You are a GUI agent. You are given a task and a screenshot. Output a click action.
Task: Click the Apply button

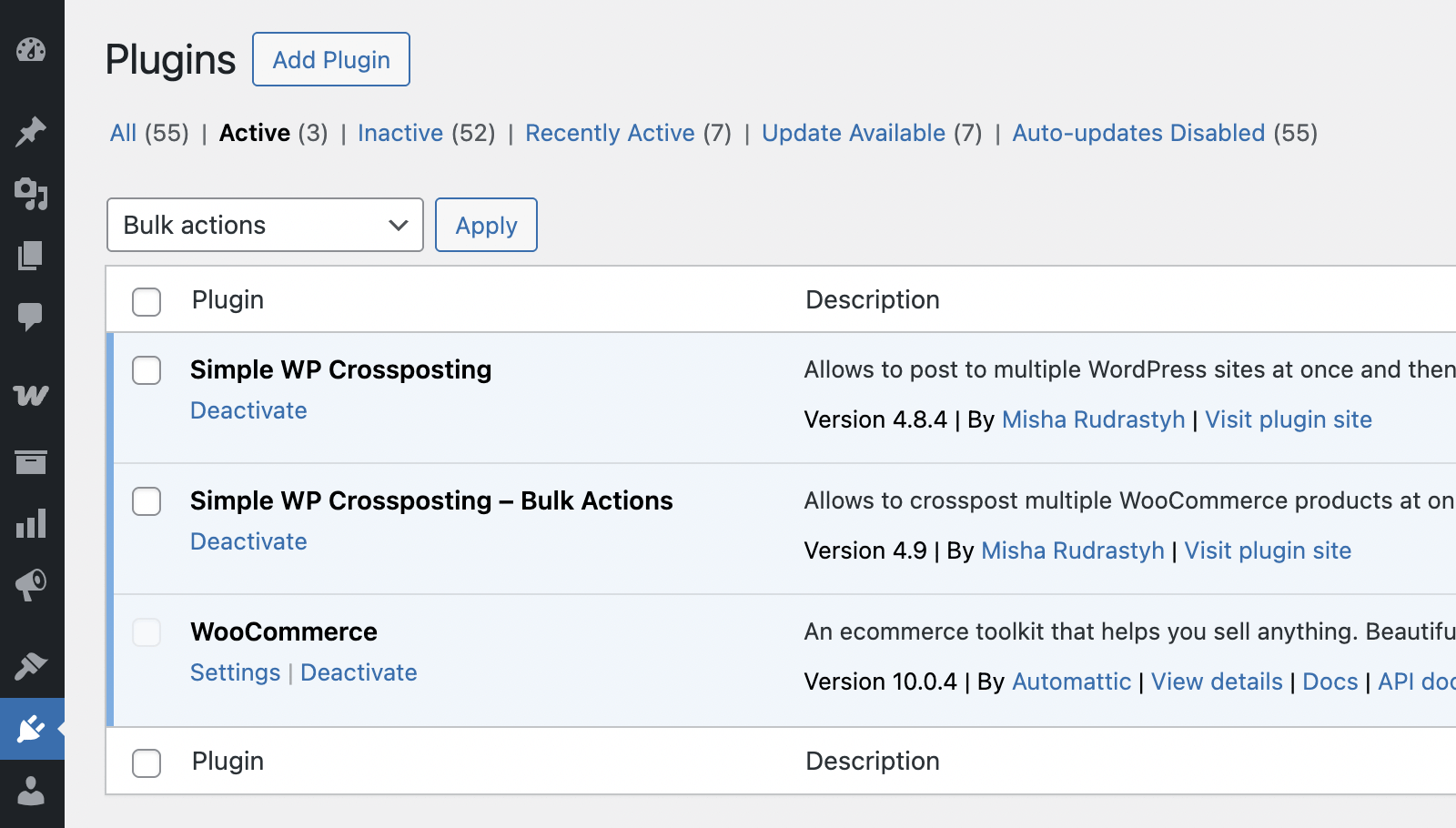pyautogui.click(x=486, y=225)
